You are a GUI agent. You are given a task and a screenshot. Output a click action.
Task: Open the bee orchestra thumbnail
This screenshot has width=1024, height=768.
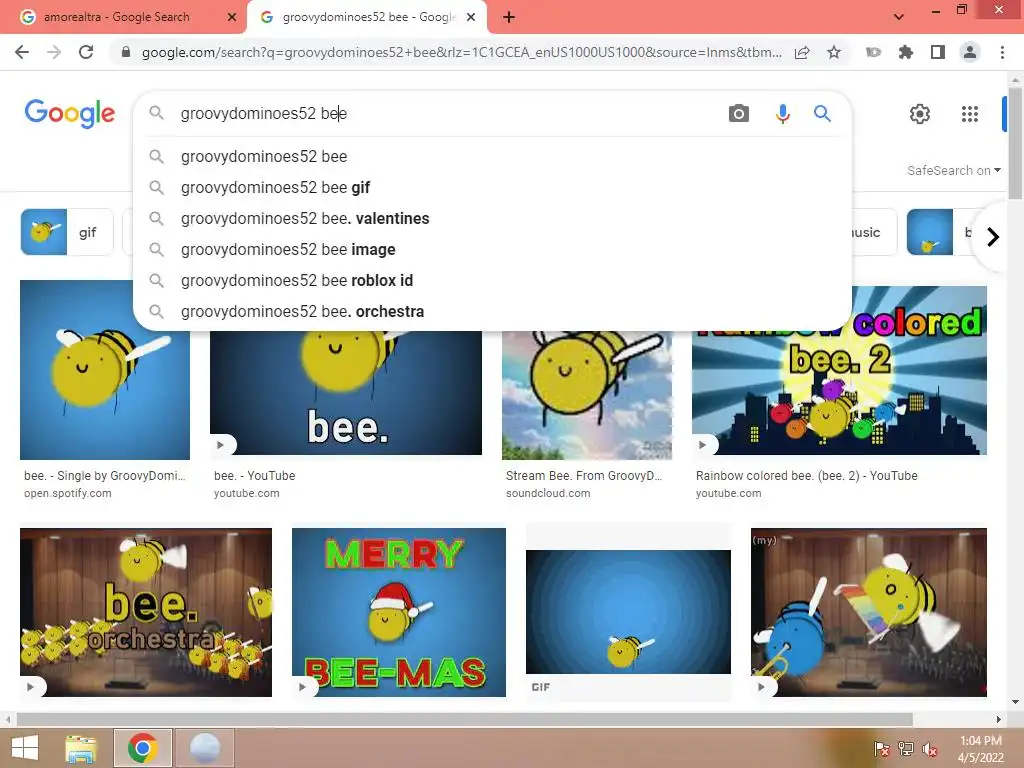[146, 612]
